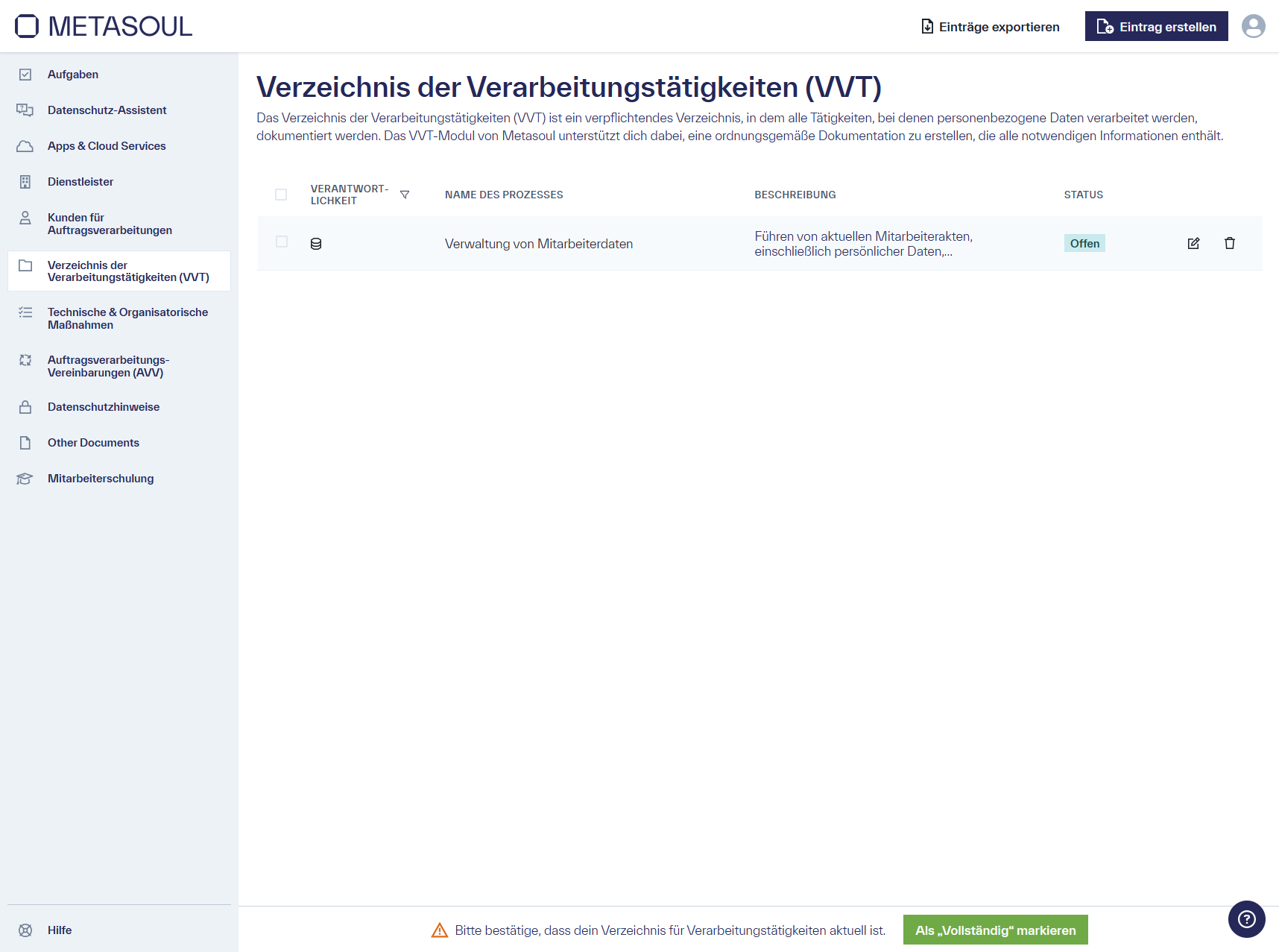Click the Offen status badge
1279x952 pixels.
point(1084,242)
